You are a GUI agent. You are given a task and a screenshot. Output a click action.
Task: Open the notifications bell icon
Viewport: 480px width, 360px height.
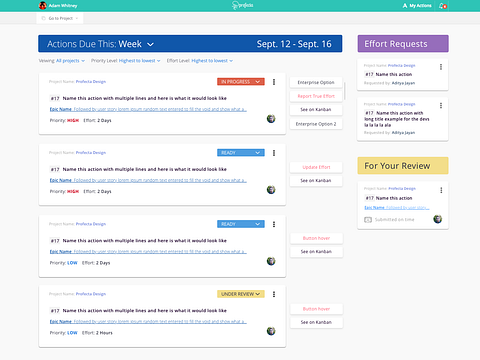tap(442, 6)
